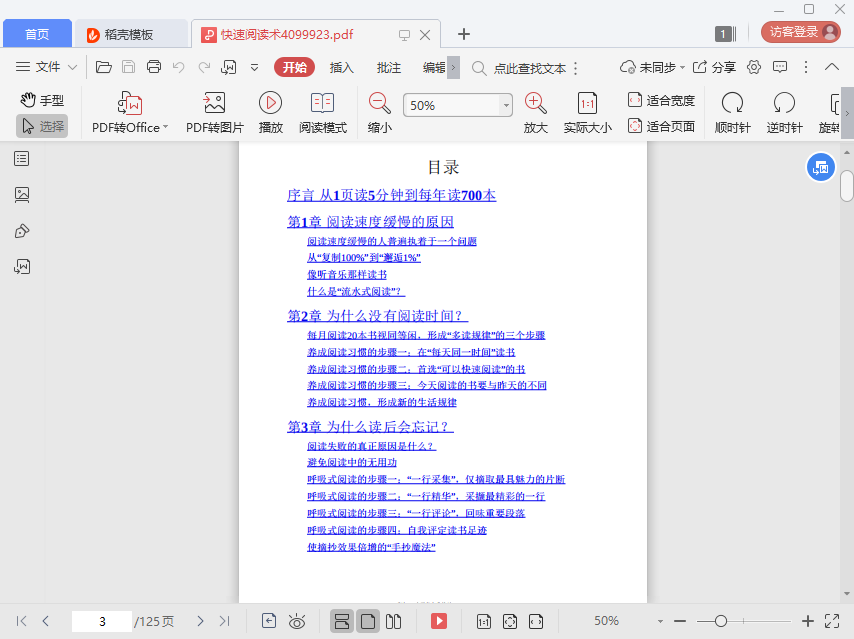Click the save icon
The height and width of the screenshot is (639, 854).
129,67
